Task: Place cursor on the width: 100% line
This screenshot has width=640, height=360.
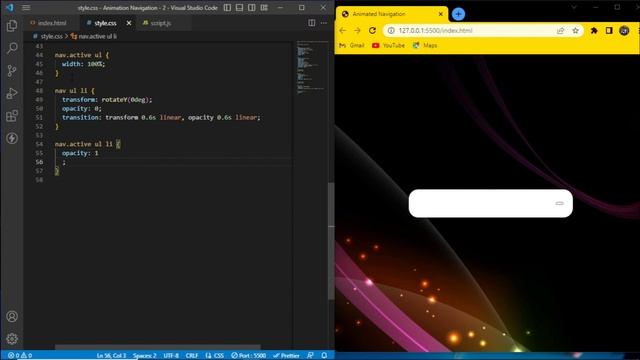Action: [x=83, y=64]
